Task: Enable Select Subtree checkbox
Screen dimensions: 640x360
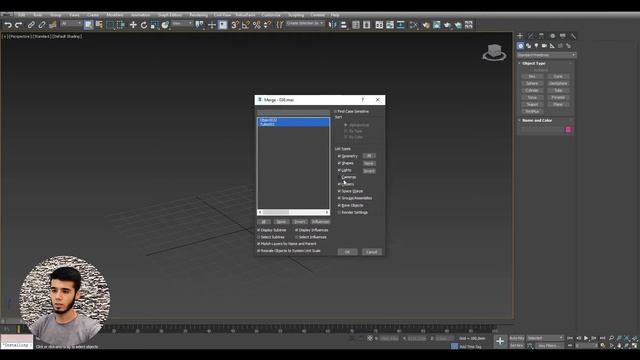Action: click(259, 237)
